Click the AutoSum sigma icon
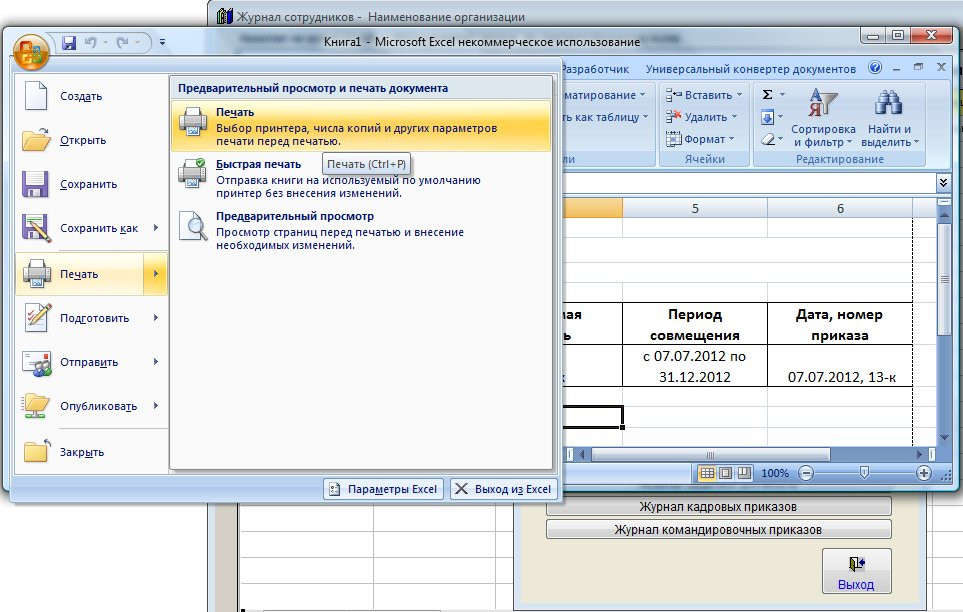The width and height of the screenshot is (963, 612). 768,95
